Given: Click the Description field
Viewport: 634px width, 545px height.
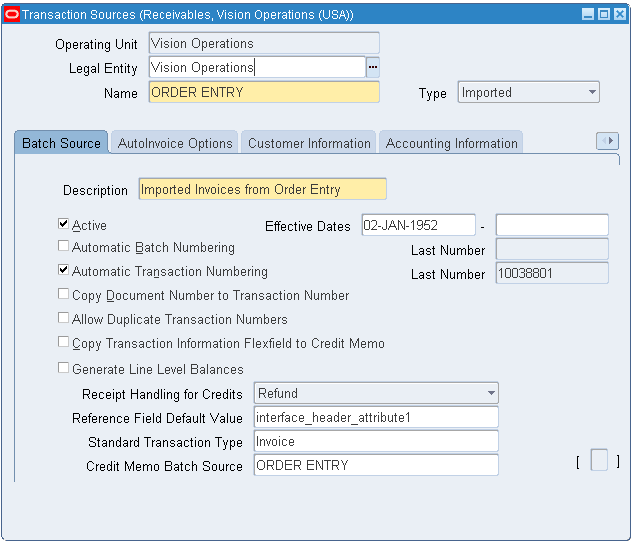Looking at the screenshot, I should [x=262, y=189].
